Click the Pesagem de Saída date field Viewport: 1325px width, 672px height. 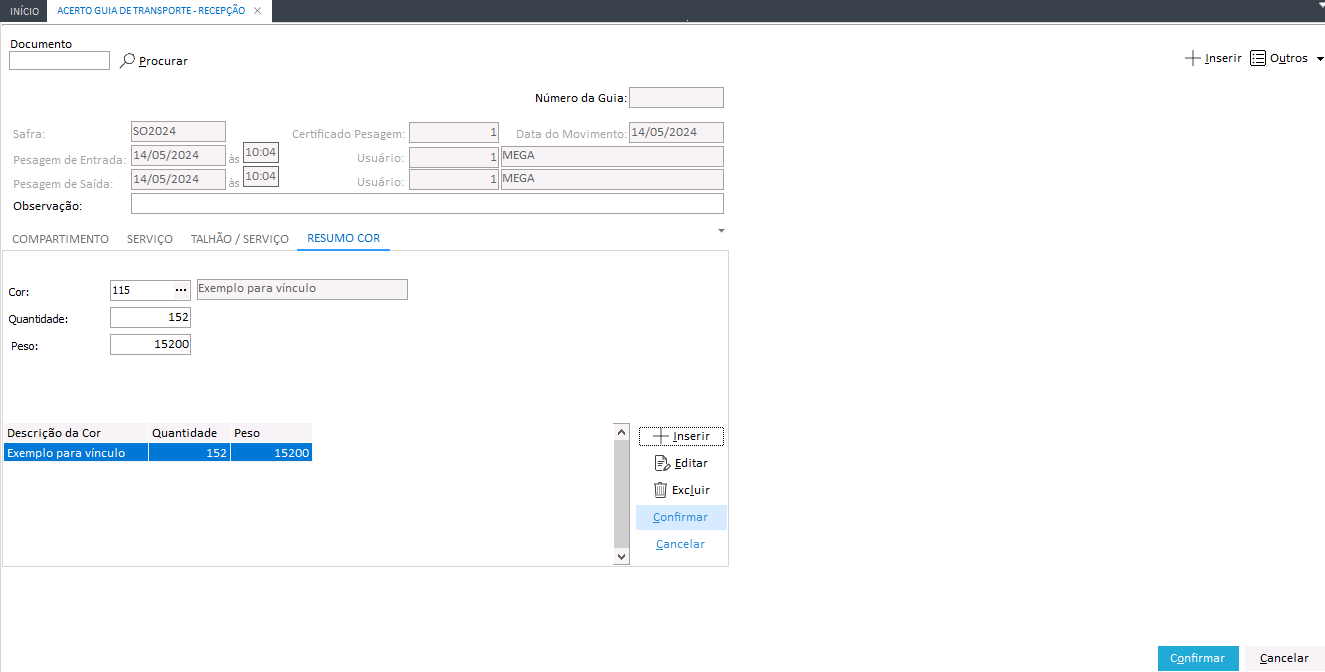tap(178, 179)
